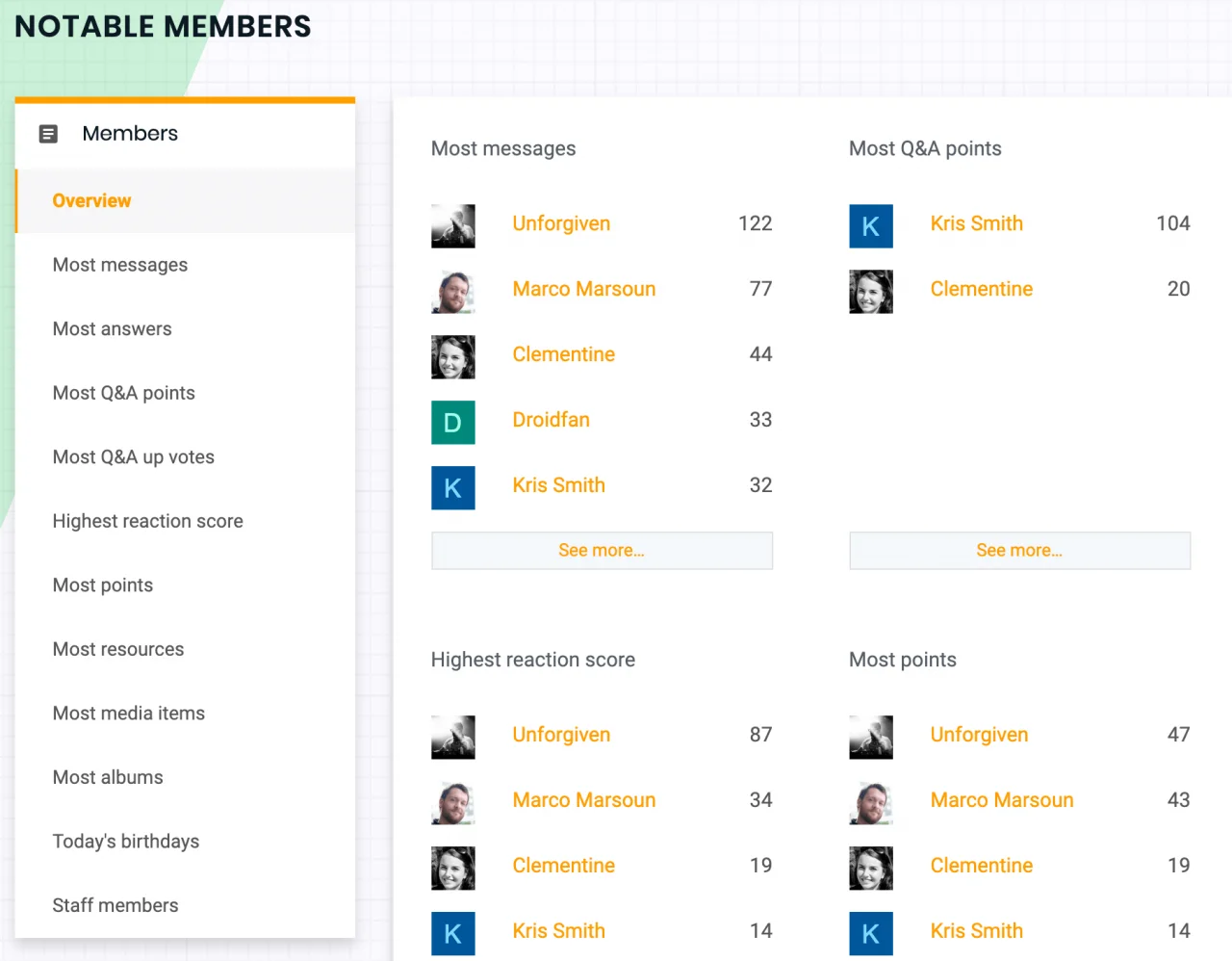Viewport: 1232px width, 961px height.
Task: Click the Members list icon in sidebar header
Action: click(x=48, y=134)
